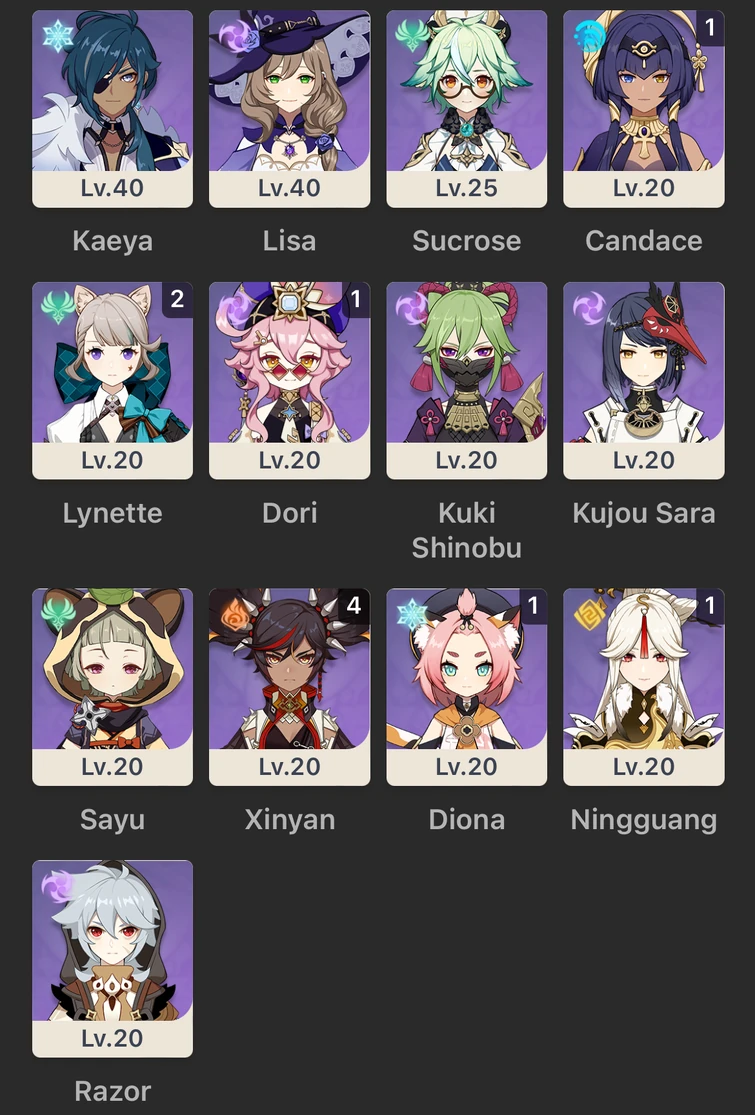Tap the Hydro element icon on Candace

coord(589,34)
